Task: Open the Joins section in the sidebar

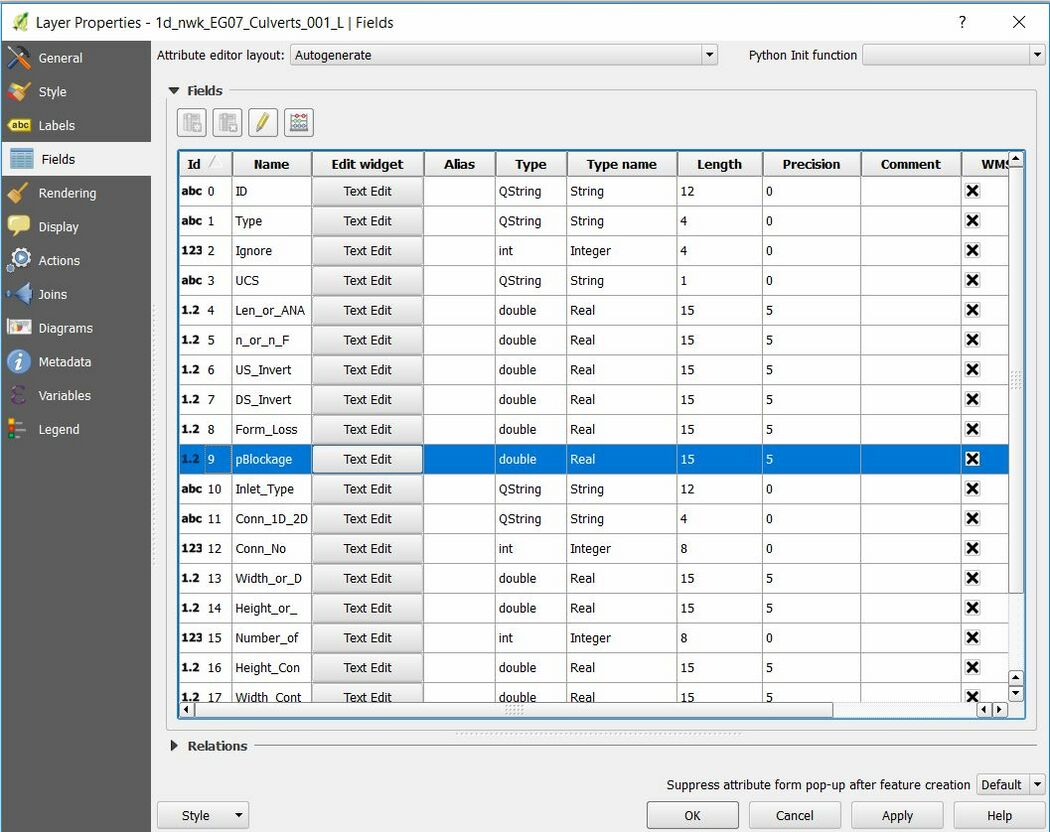Action: (53, 294)
